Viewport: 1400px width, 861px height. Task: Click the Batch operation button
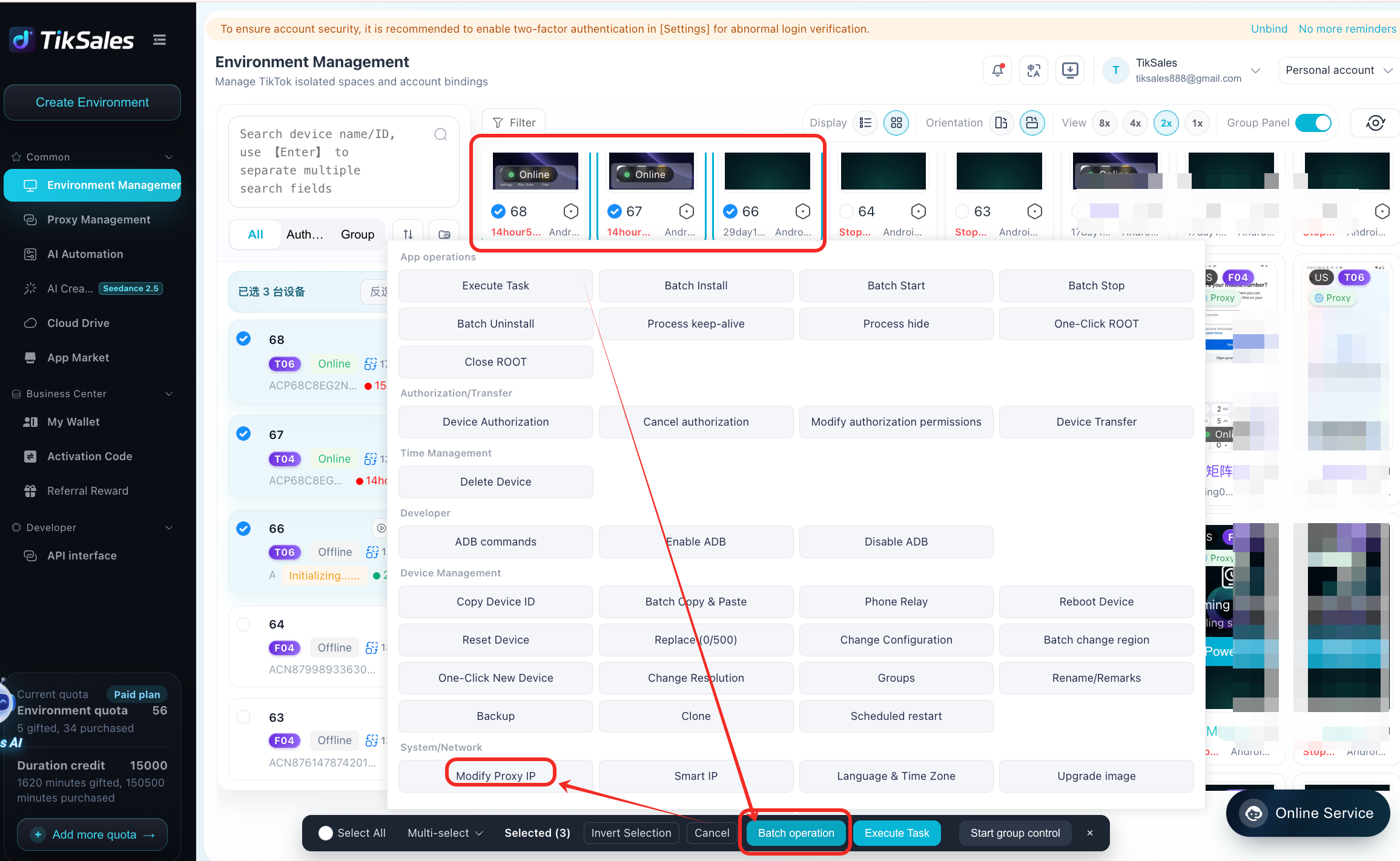(x=796, y=833)
